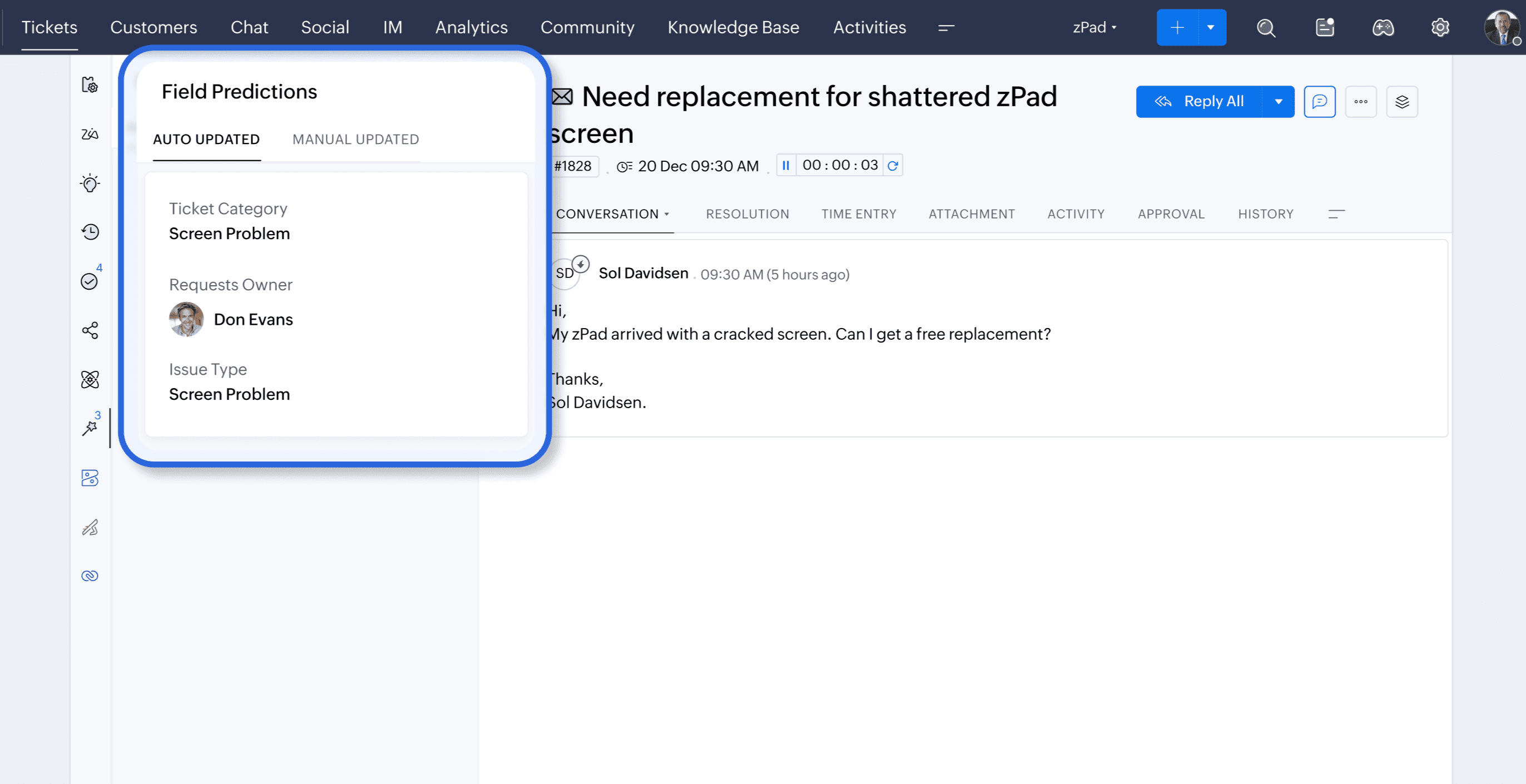
Task: Click Don Evans owner avatar thumbnail
Action: point(186,319)
